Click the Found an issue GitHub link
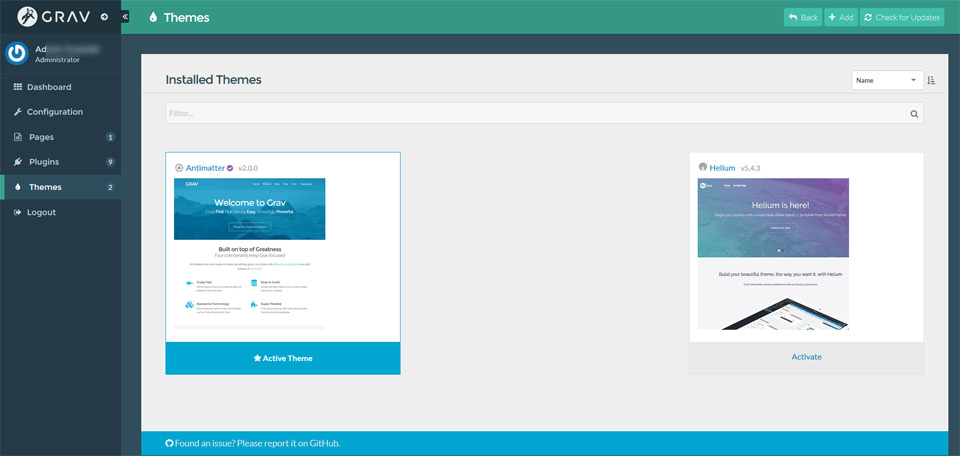 (257, 443)
